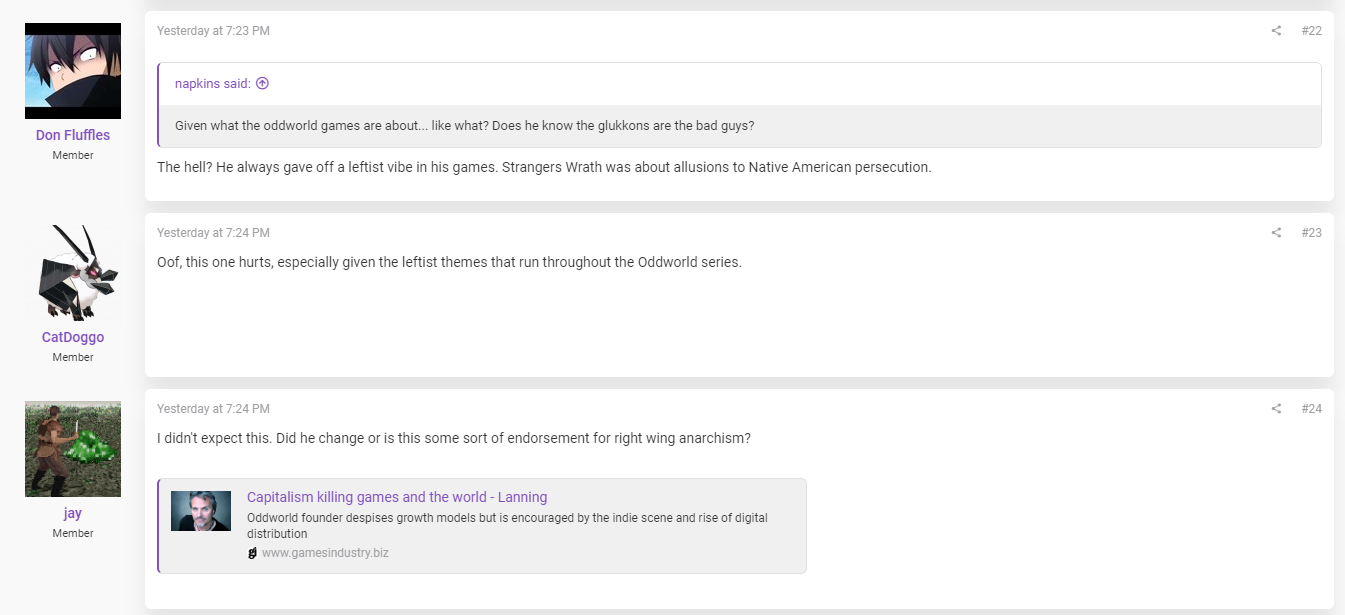Click jay's post 'Yesterday at 7:24 PM' timestamp
This screenshot has height=615, width=1345.
(x=213, y=409)
